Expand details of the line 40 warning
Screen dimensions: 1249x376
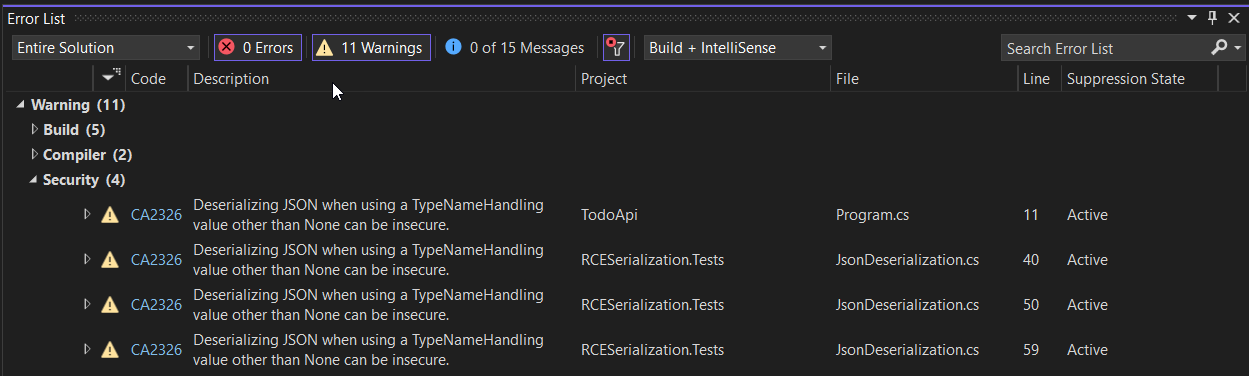point(87,259)
